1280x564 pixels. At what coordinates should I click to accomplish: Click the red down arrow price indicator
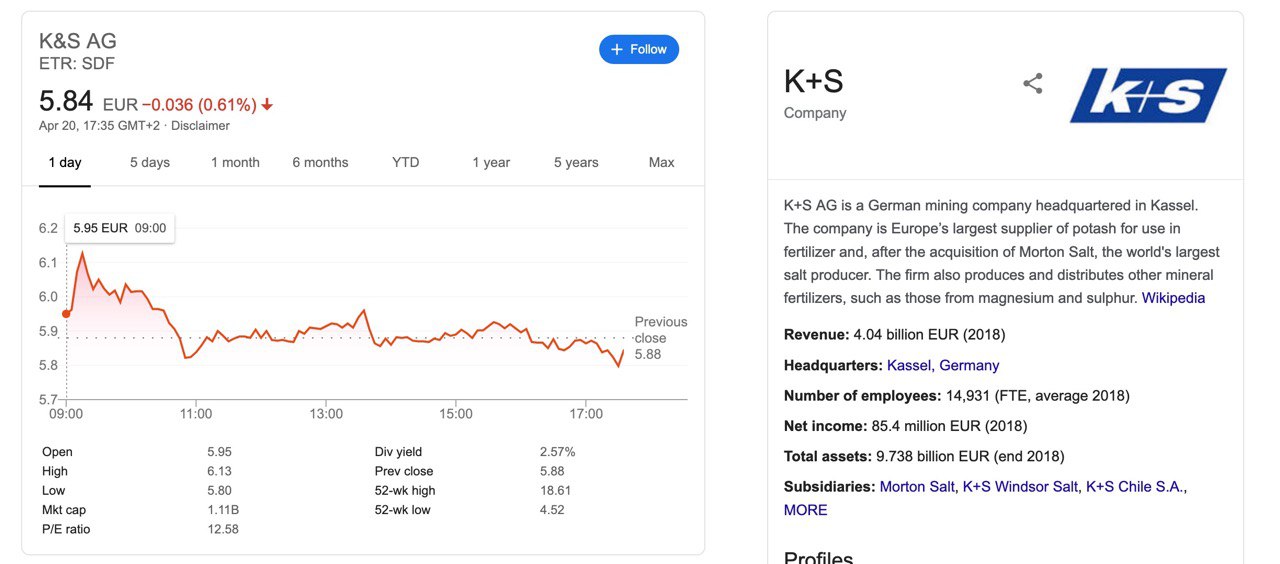(x=267, y=105)
